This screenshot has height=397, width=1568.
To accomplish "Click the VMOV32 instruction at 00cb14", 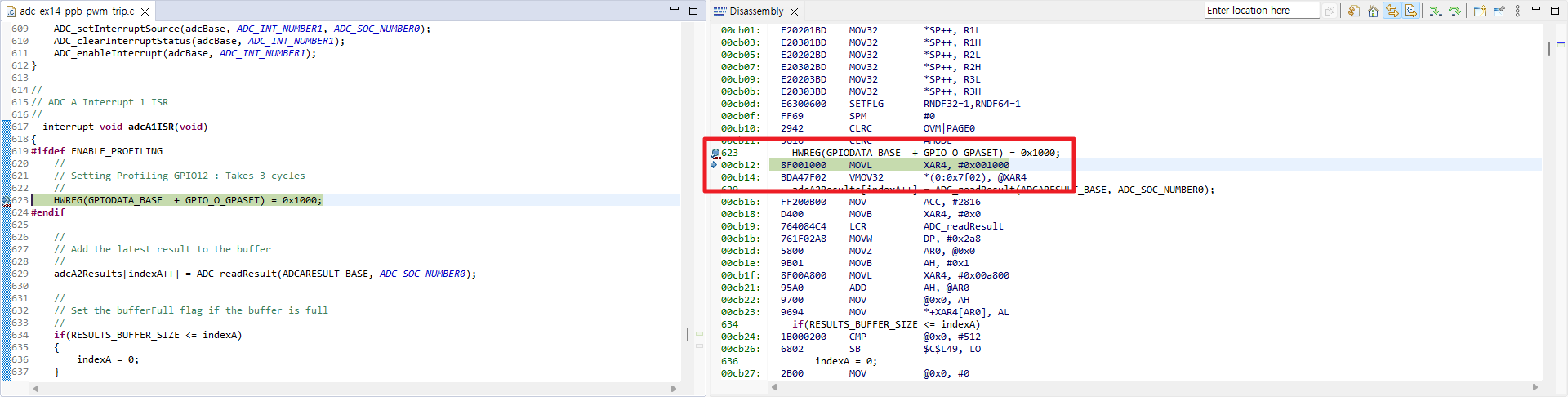I will point(874,177).
